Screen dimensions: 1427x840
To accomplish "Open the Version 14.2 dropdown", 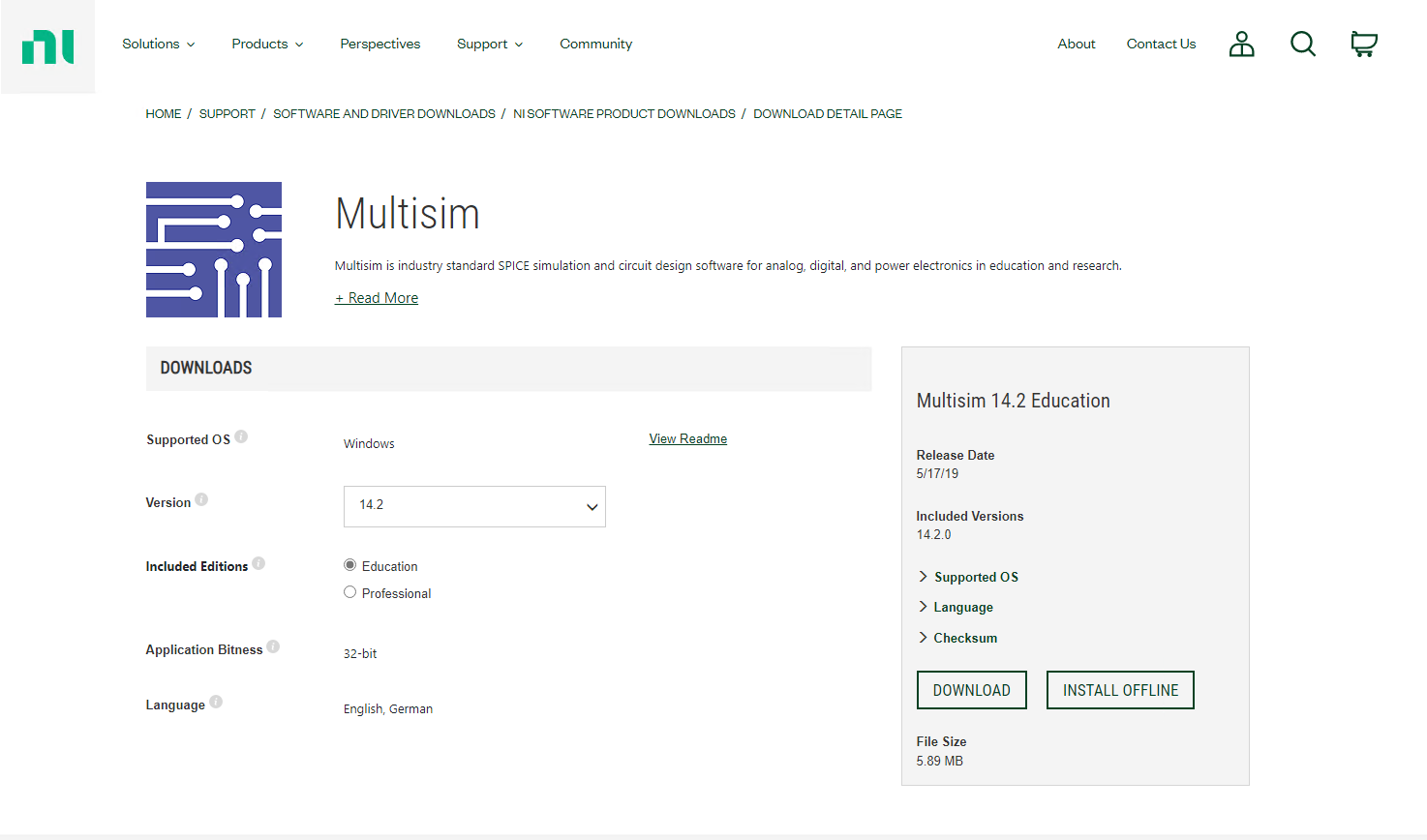I will pyautogui.click(x=474, y=506).
